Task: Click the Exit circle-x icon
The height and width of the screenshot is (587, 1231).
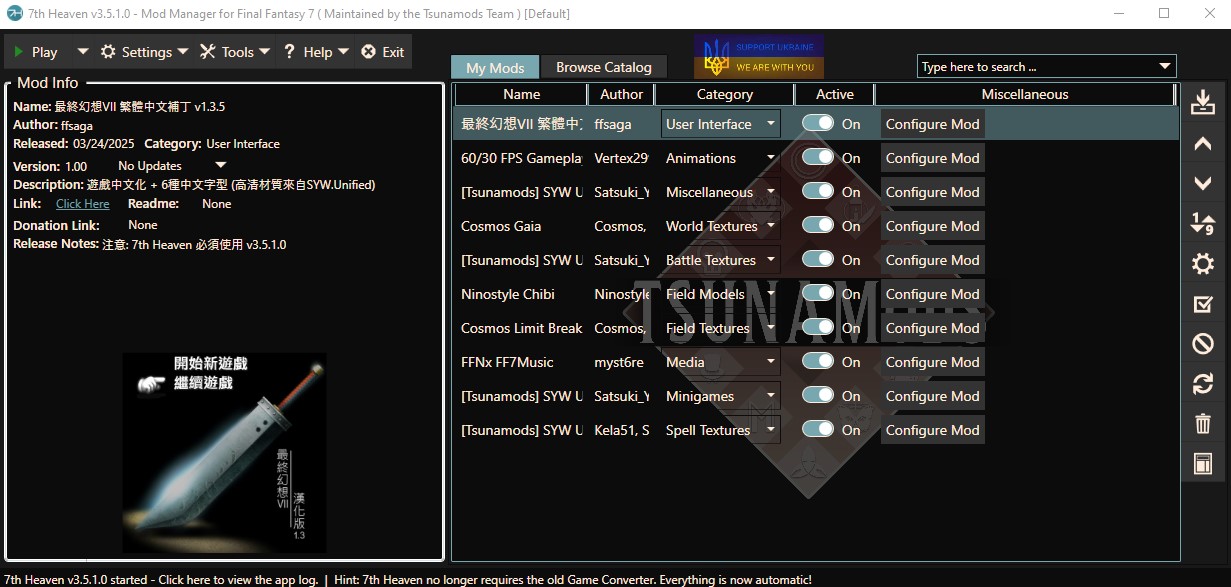Action: 368,52
